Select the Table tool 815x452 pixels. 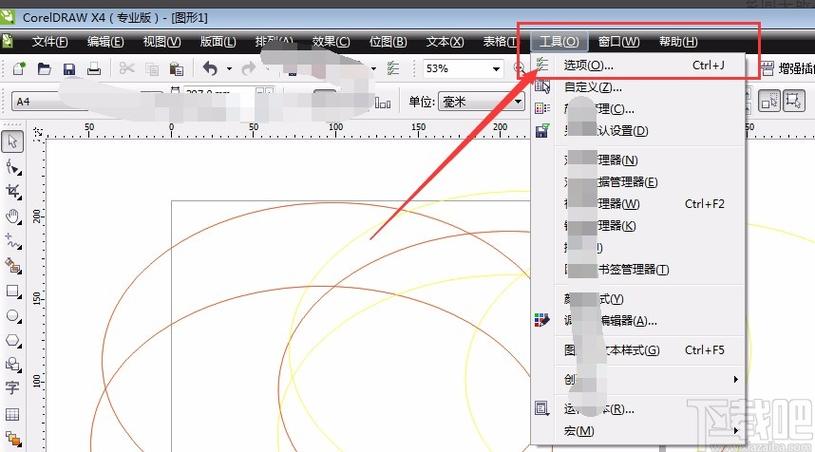point(12,415)
